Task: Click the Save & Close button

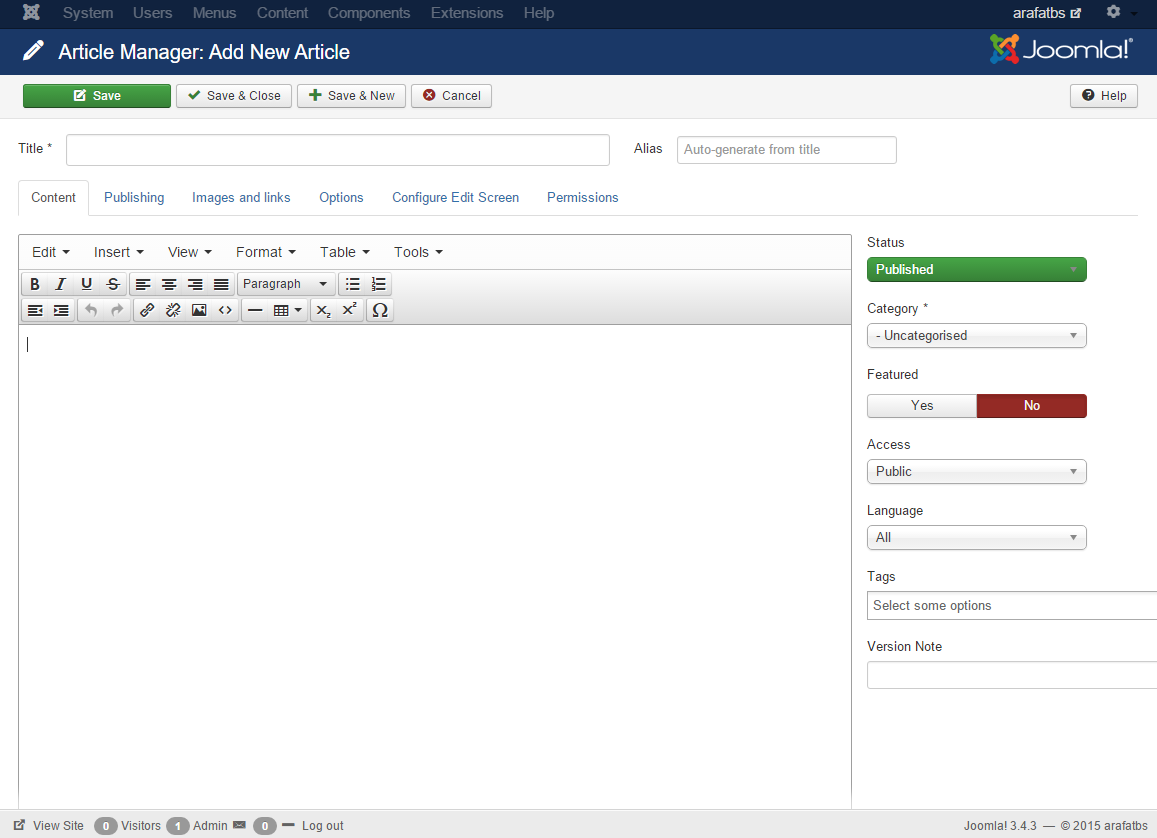Action: click(234, 96)
